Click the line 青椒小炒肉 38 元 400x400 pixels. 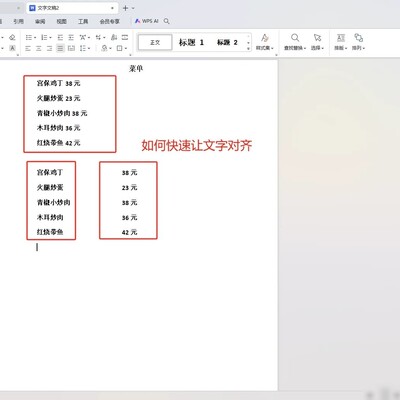pos(62,113)
